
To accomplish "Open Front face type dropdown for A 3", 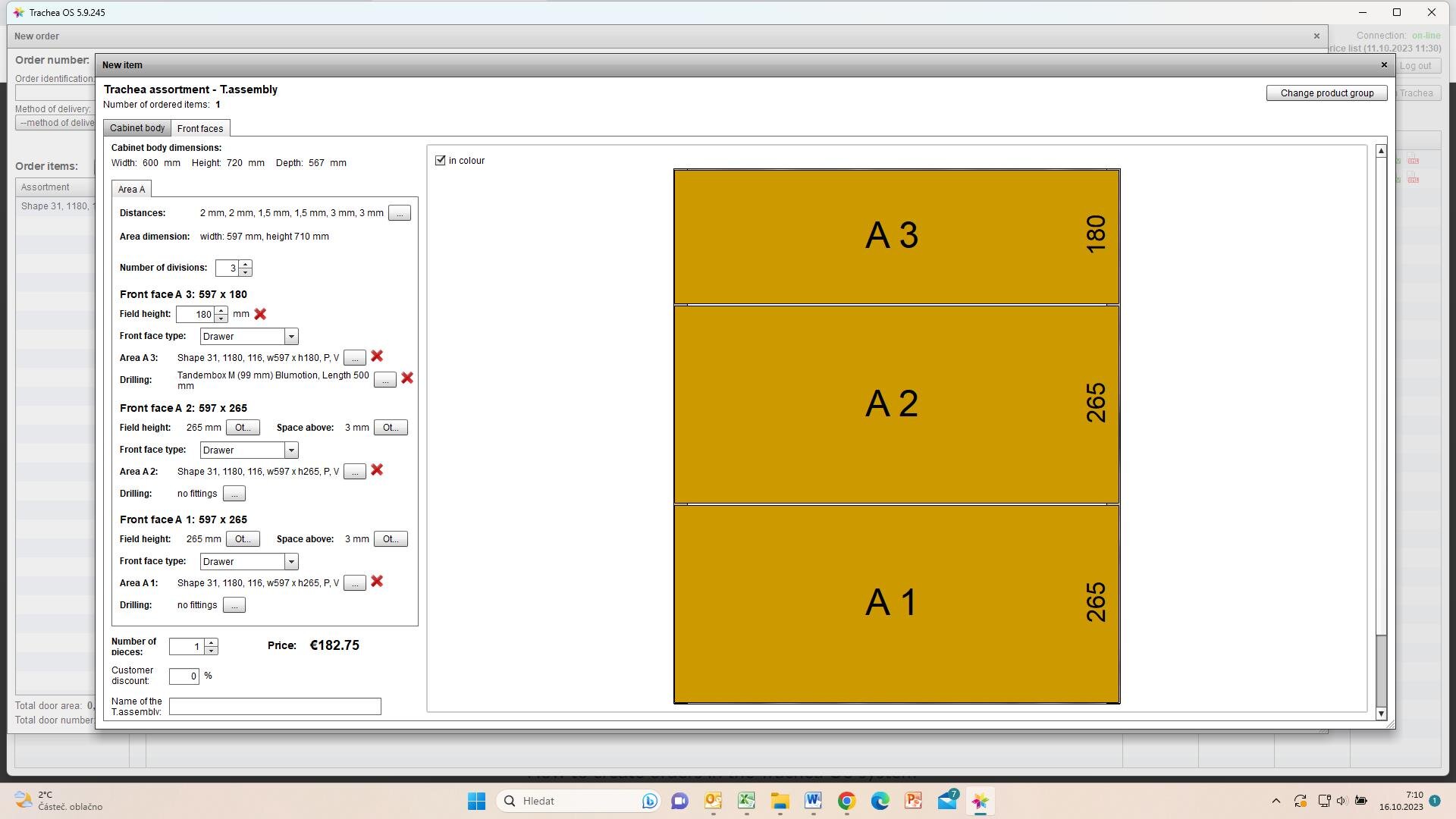I will tap(290, 336).
